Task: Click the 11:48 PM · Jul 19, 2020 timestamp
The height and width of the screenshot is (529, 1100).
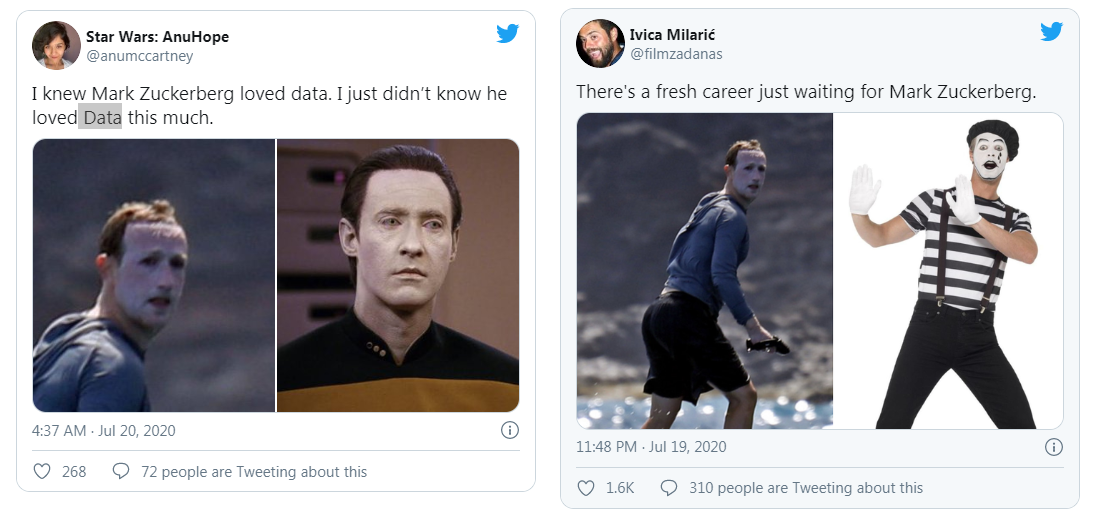Action: click(x=651, y=447)
